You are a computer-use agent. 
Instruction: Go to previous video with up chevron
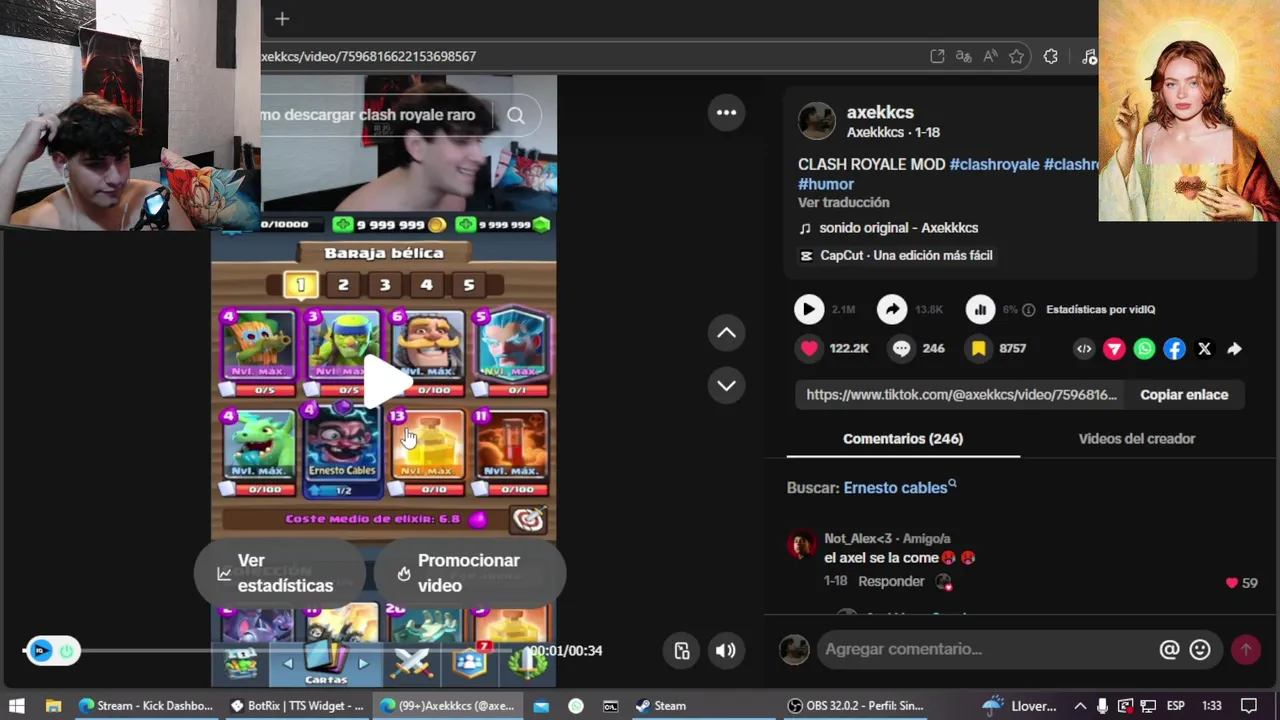727,333
